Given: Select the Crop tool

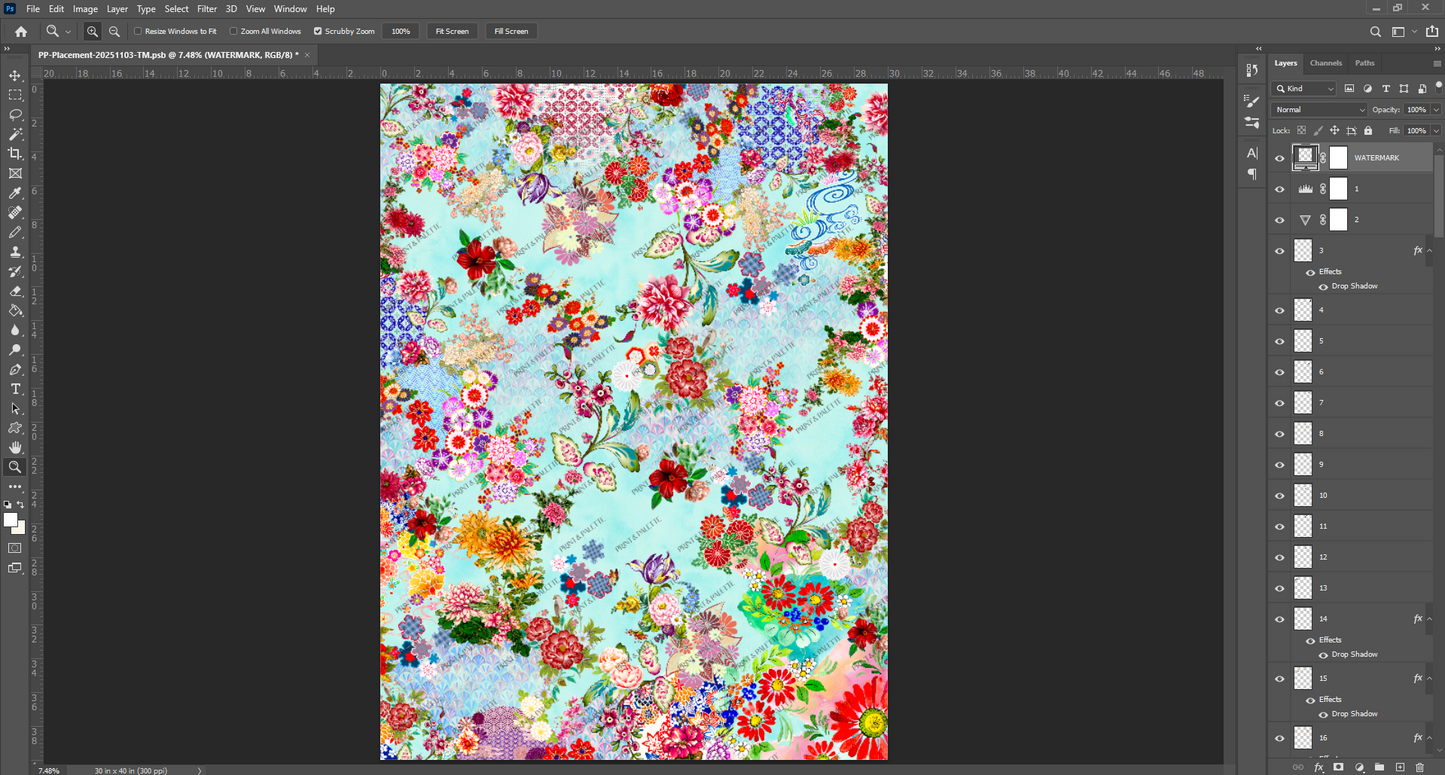Looking at the screenshot, I should (15, 153).
